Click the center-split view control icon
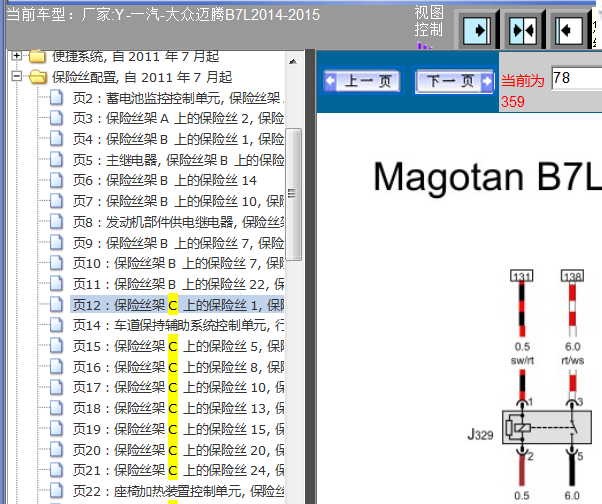Image resolution: width=602 pixels, height=504 pixels. tap(523, 30)
